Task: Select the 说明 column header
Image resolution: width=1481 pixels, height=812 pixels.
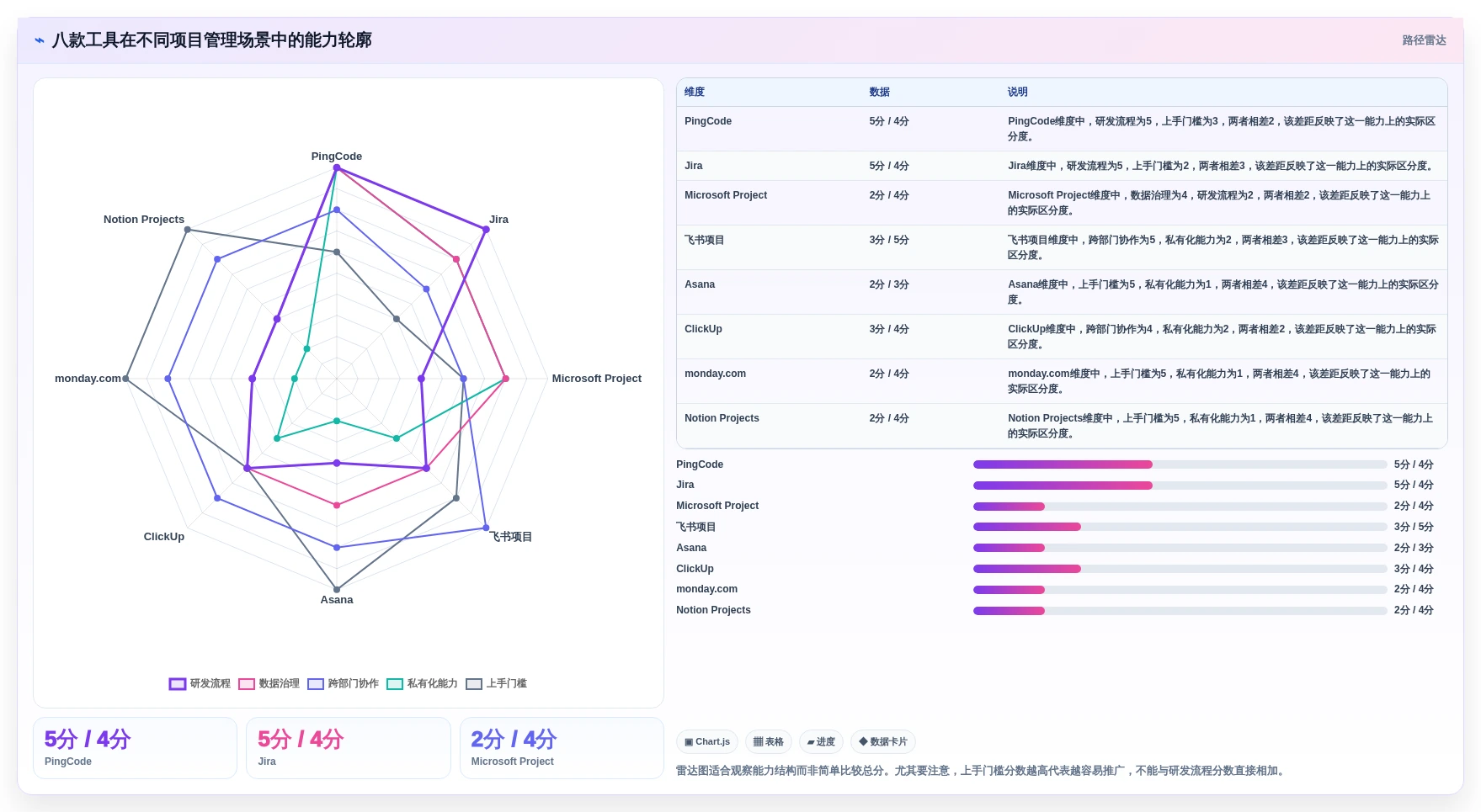Action: (1018, 92)
